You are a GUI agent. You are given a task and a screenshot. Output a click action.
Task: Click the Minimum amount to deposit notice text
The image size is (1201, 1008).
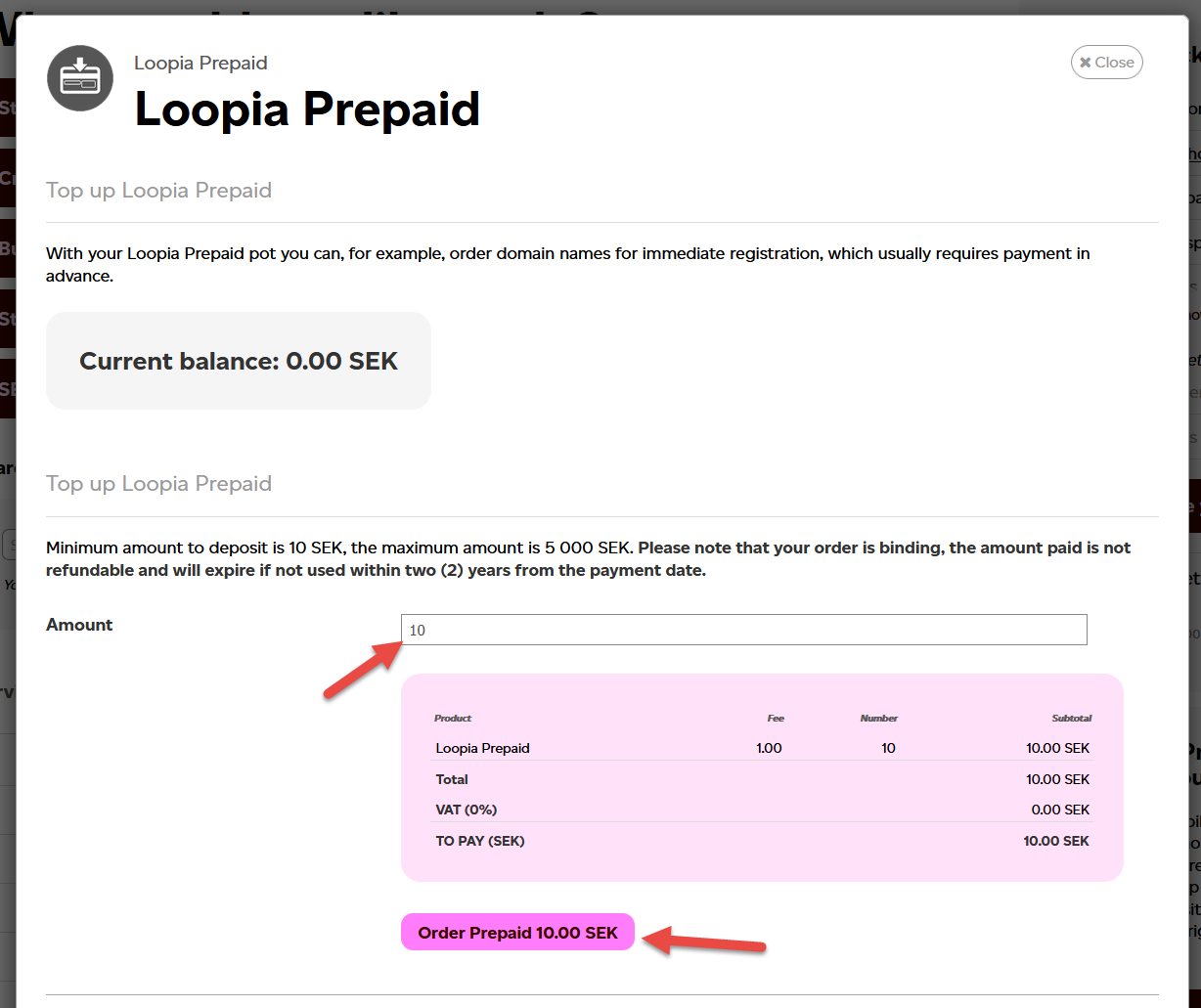pyautogui.click(x=588, y=558)
